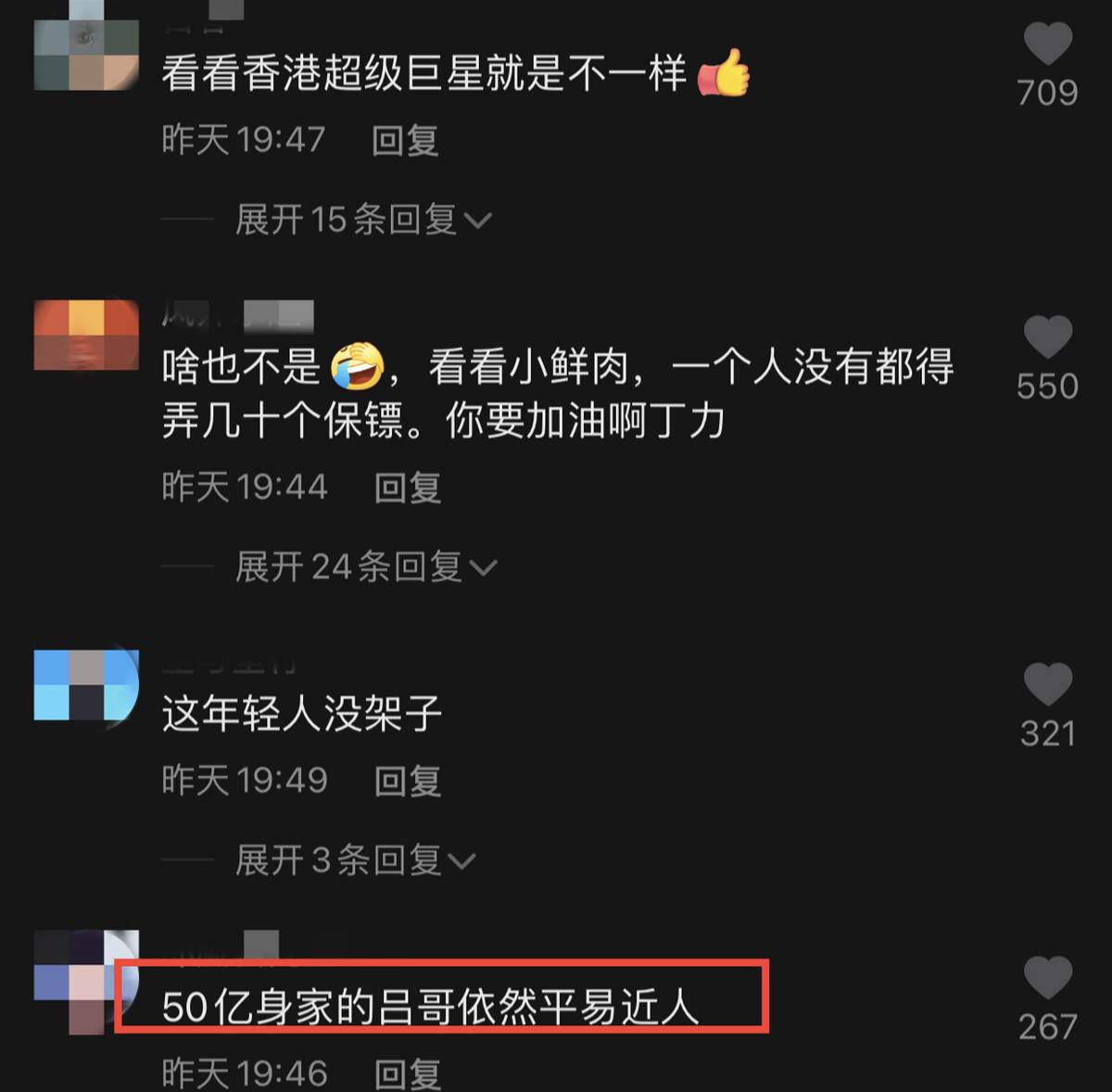Screen dimensions: 1112x1092
Task: Select the 啥也不是 comment text
Action: [x=558, y=394]
